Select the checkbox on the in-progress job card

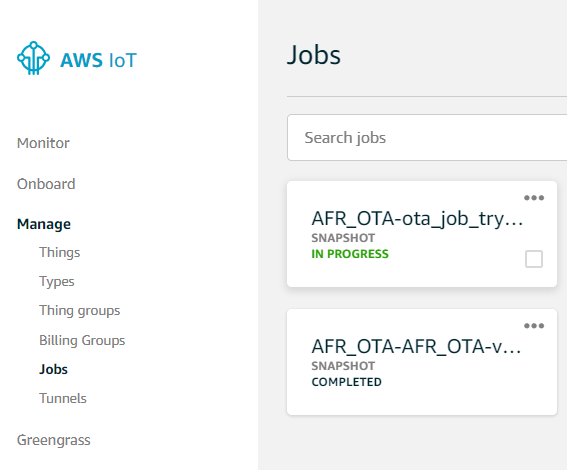[x=534, y=259]
